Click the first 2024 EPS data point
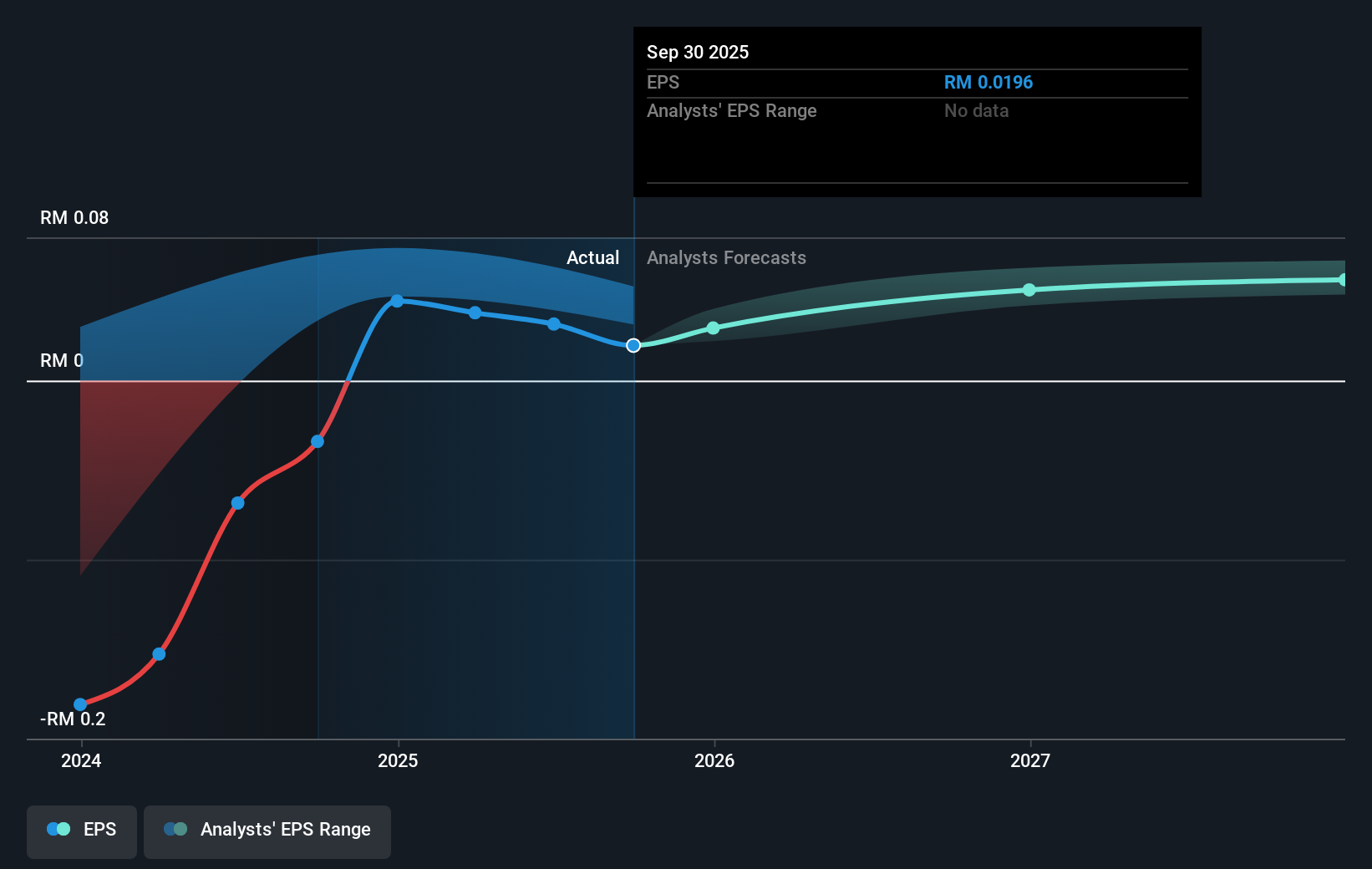 click(x=79, y=704)
